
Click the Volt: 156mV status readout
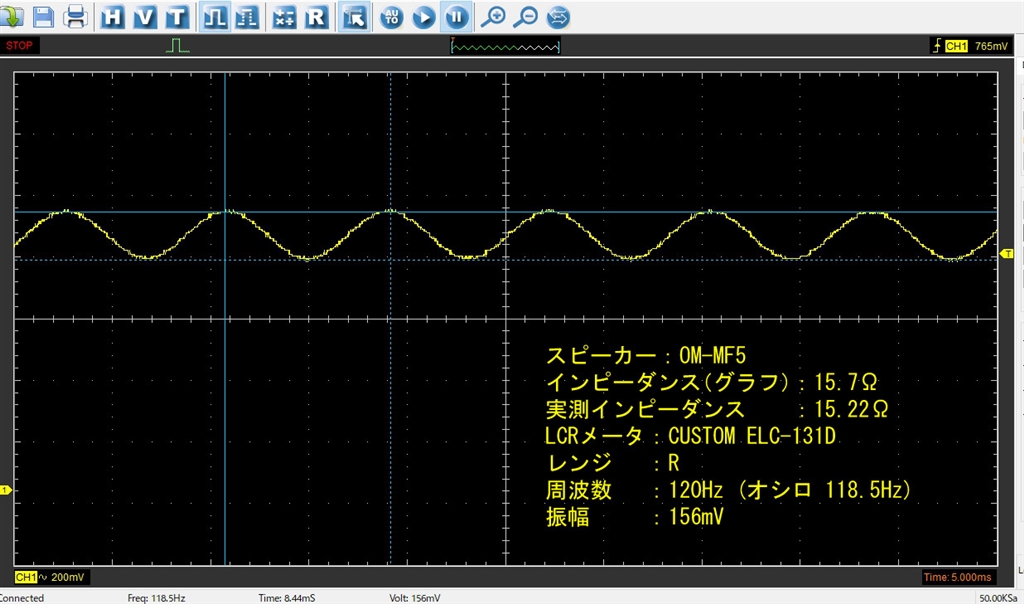click(415, 598)
